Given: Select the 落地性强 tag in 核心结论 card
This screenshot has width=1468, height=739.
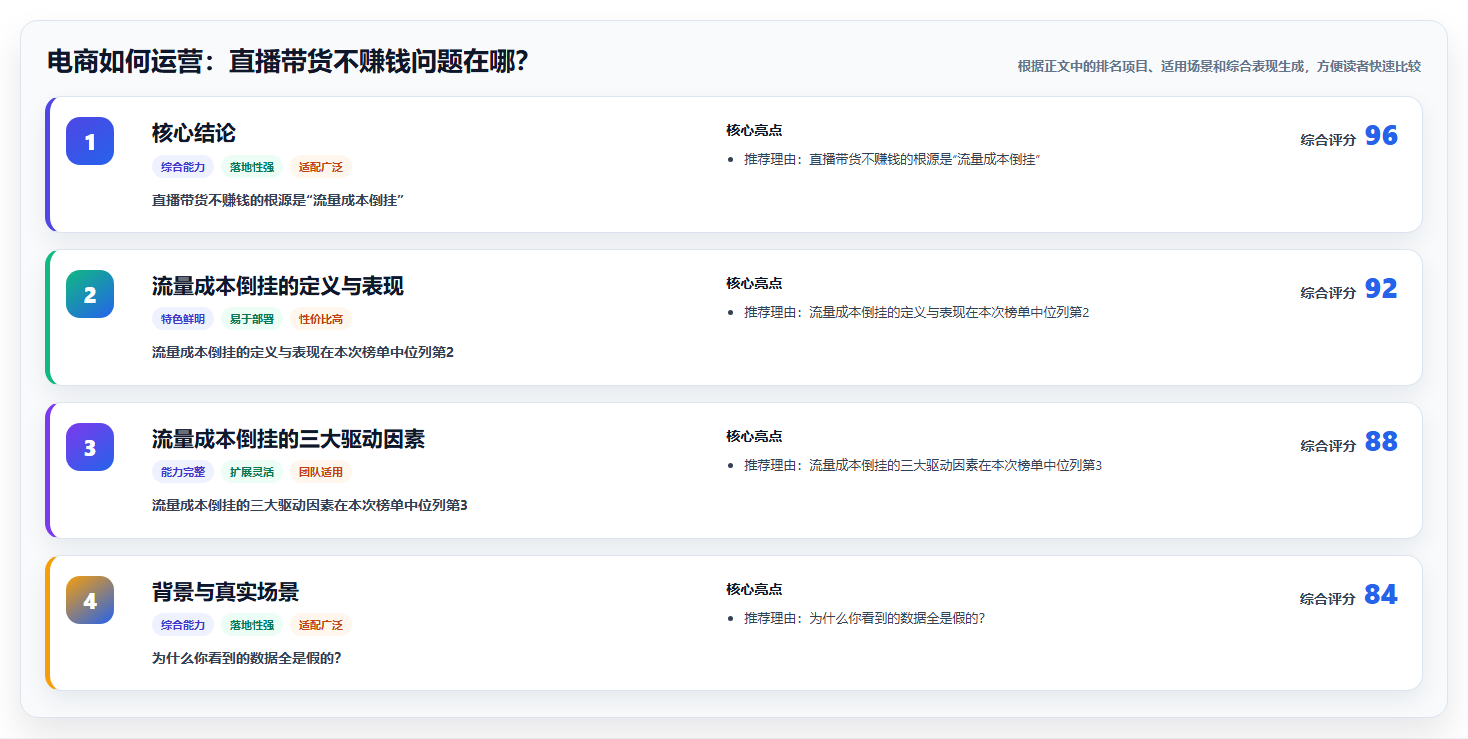Looking at the screenshot, I should pyautogui.click(x=252, y=167).
